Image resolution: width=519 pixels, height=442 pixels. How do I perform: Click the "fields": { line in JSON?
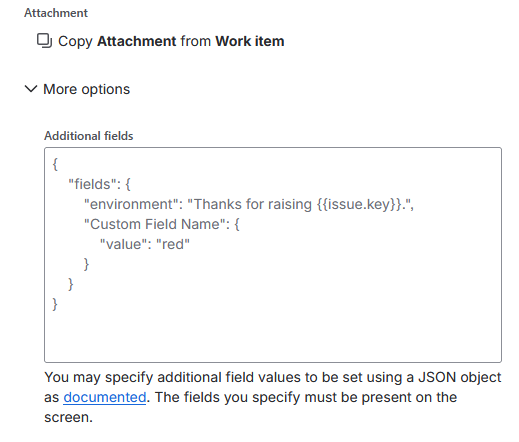click(99, 184)
